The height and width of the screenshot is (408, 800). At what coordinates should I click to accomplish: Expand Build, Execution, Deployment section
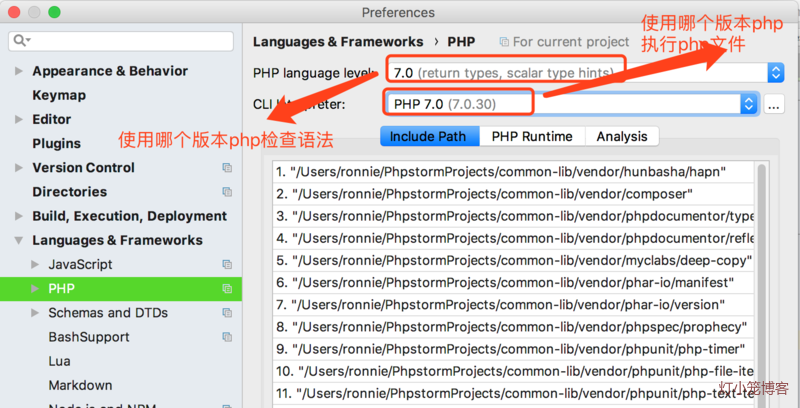coord(19,216)
